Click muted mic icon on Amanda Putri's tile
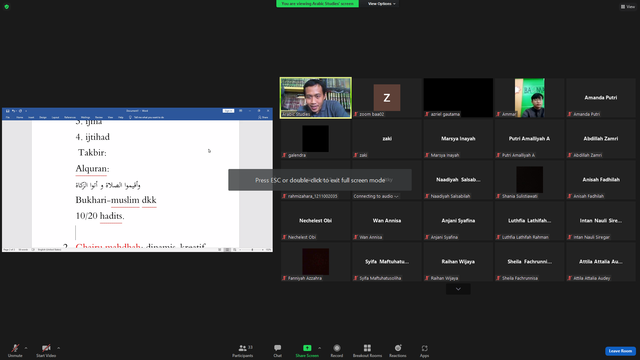The image size is (640, 360). (570, 114)
